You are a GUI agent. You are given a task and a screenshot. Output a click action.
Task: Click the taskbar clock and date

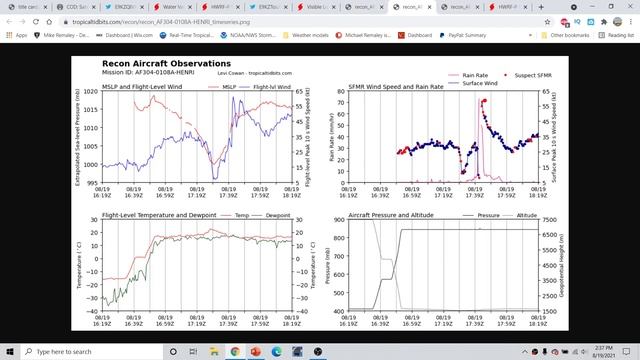pos(603,351)
